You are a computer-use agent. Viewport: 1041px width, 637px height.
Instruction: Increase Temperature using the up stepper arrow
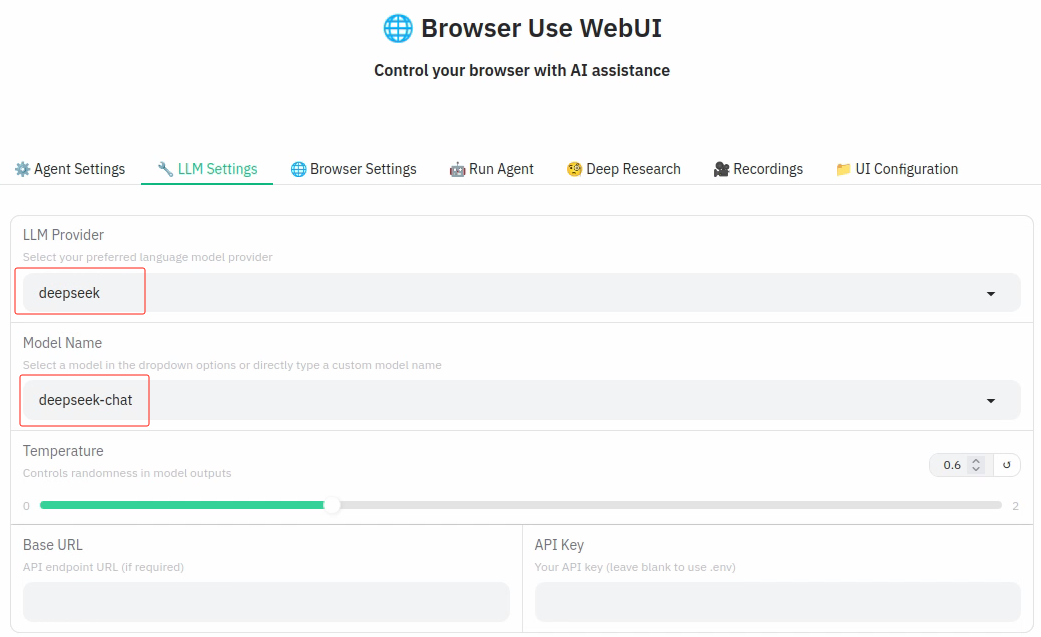(977, 461)
